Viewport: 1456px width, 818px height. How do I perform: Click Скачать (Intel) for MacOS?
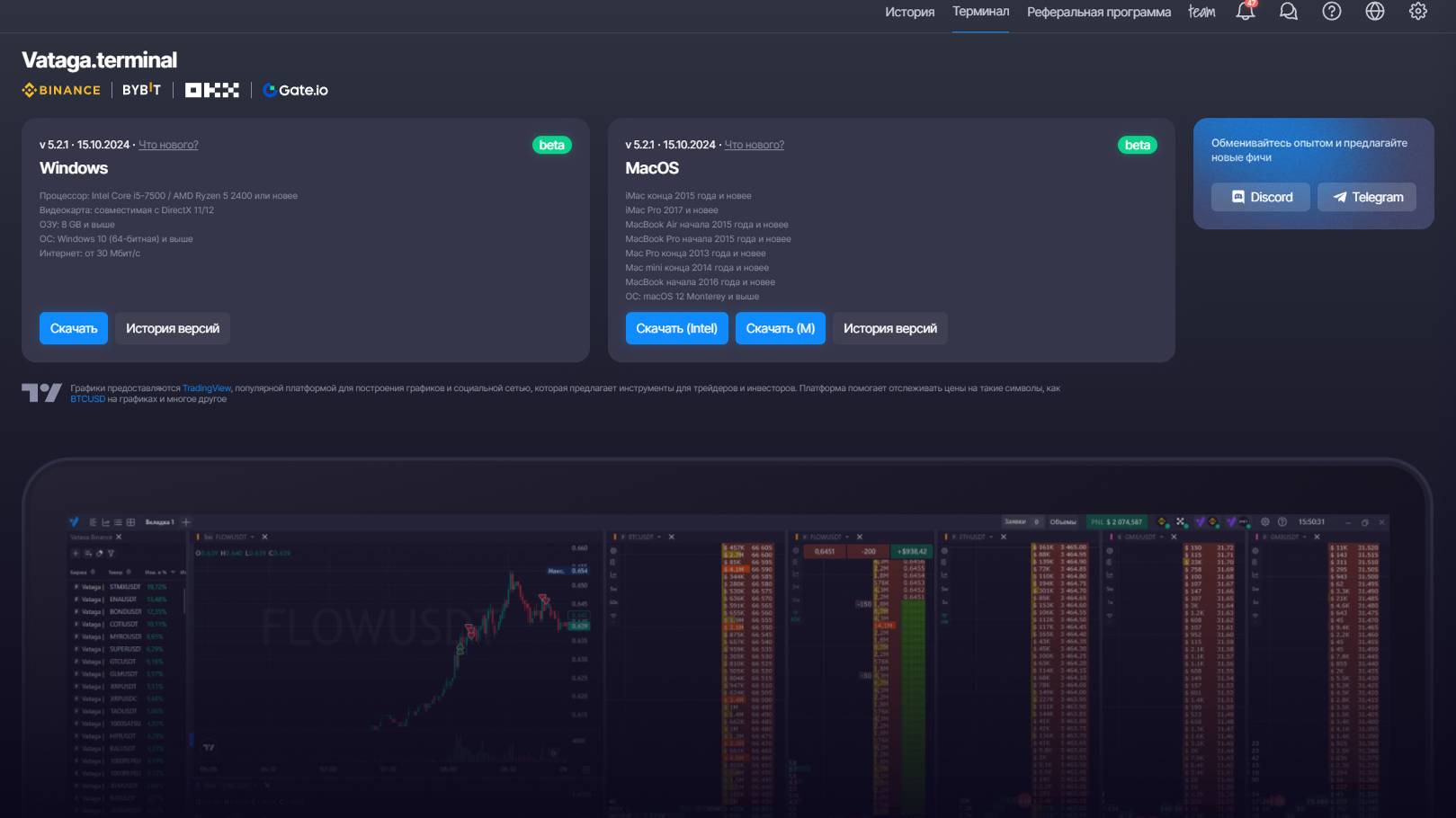(676, 328)
